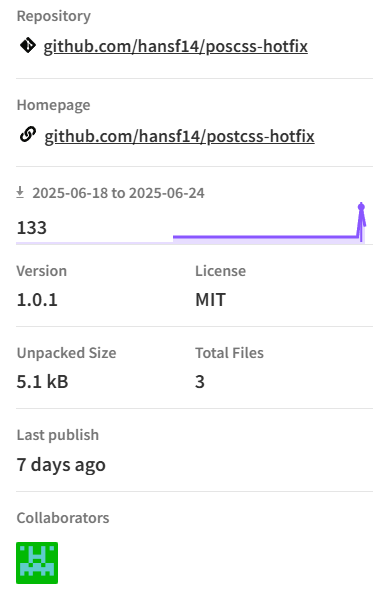383x594 pixels.
Task: Click the homepage chain-link icon
Action: click(x=28, y=135)
